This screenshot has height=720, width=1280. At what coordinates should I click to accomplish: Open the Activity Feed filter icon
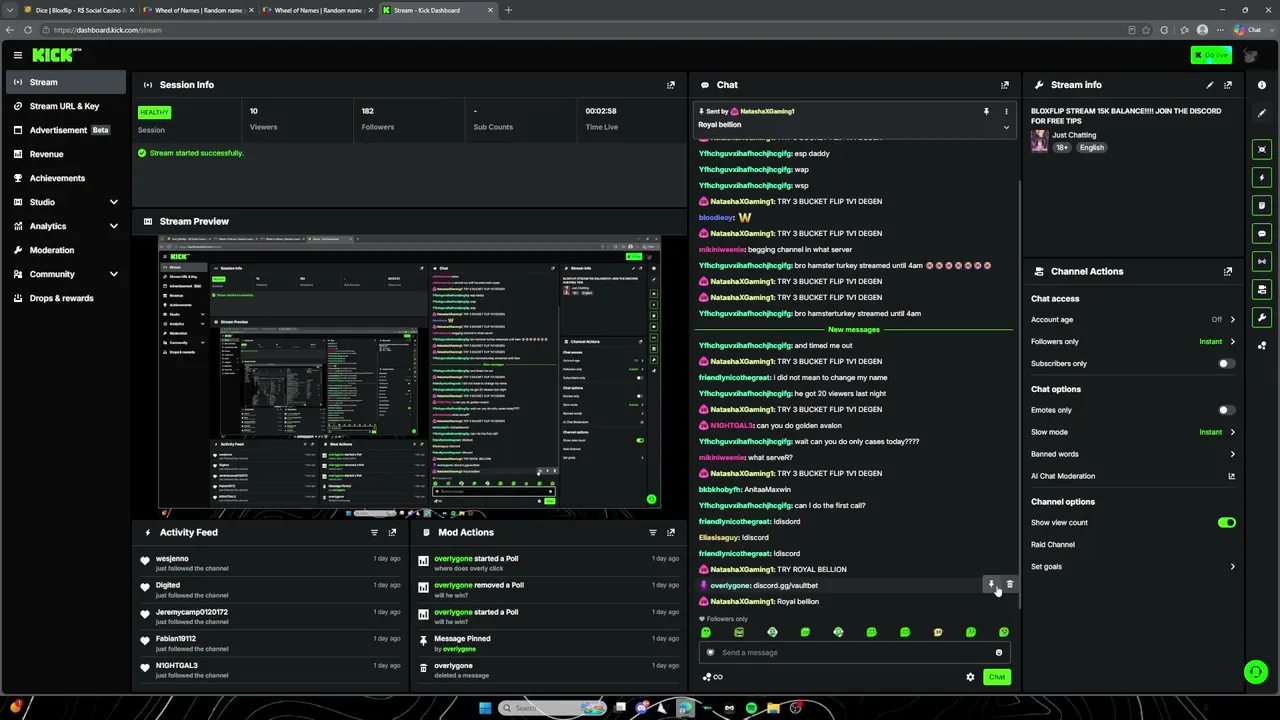click(x=374, y=532)
